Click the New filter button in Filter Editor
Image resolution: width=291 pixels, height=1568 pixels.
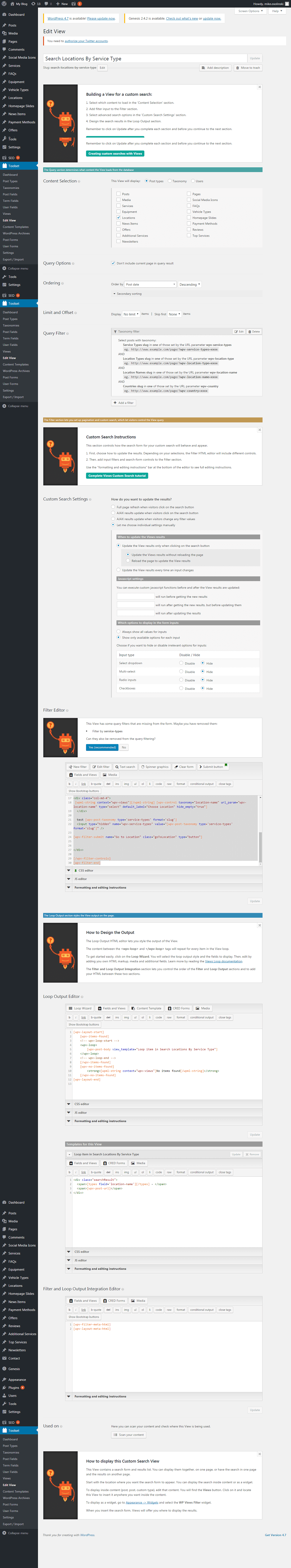[77, 767]
